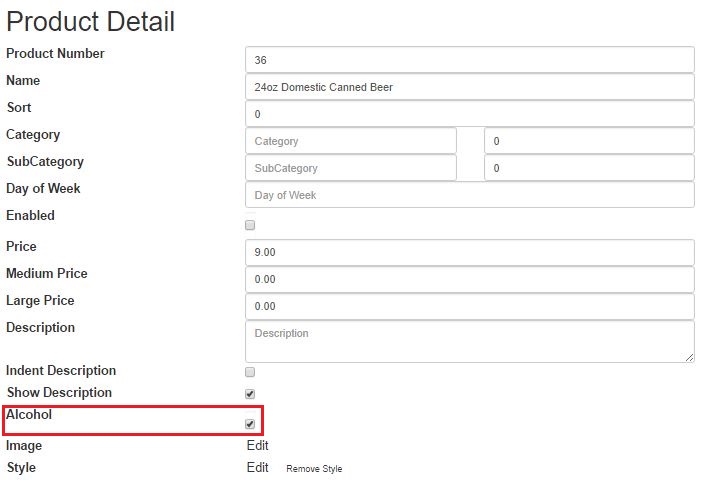Image resolution: width=710 pixels, height=498 pixels.
Task: Select the SubCategory text field
Action: 351,168
